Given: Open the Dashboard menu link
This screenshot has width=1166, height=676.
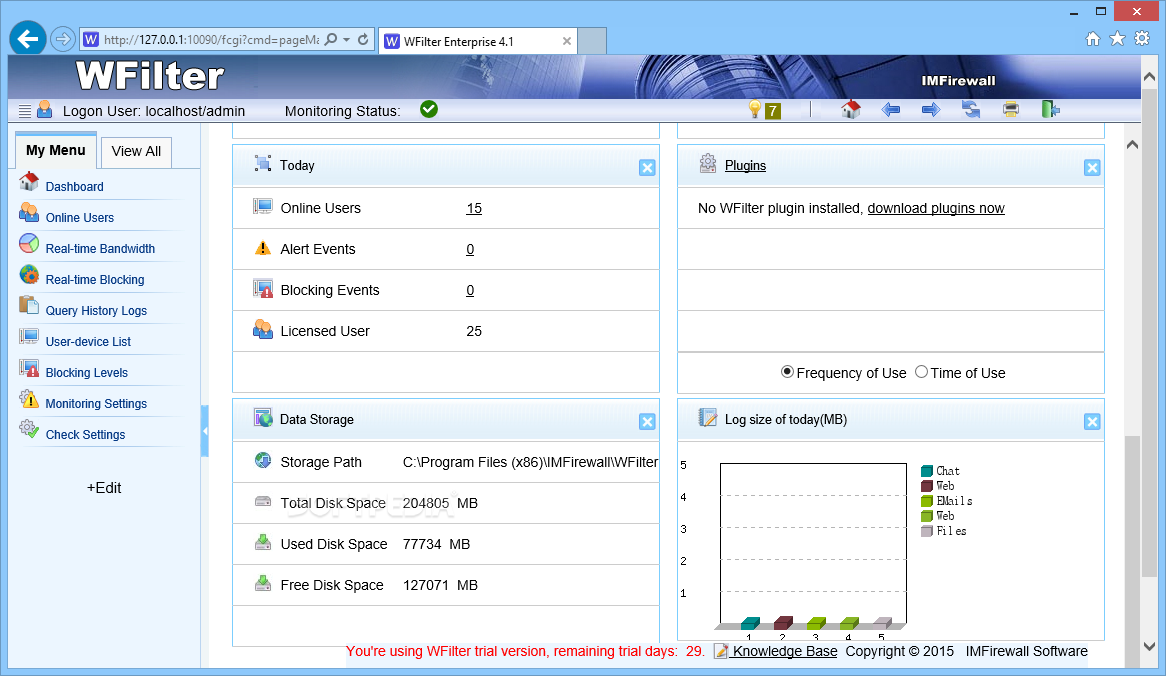Looking at the screenshot, I should 74,187.
